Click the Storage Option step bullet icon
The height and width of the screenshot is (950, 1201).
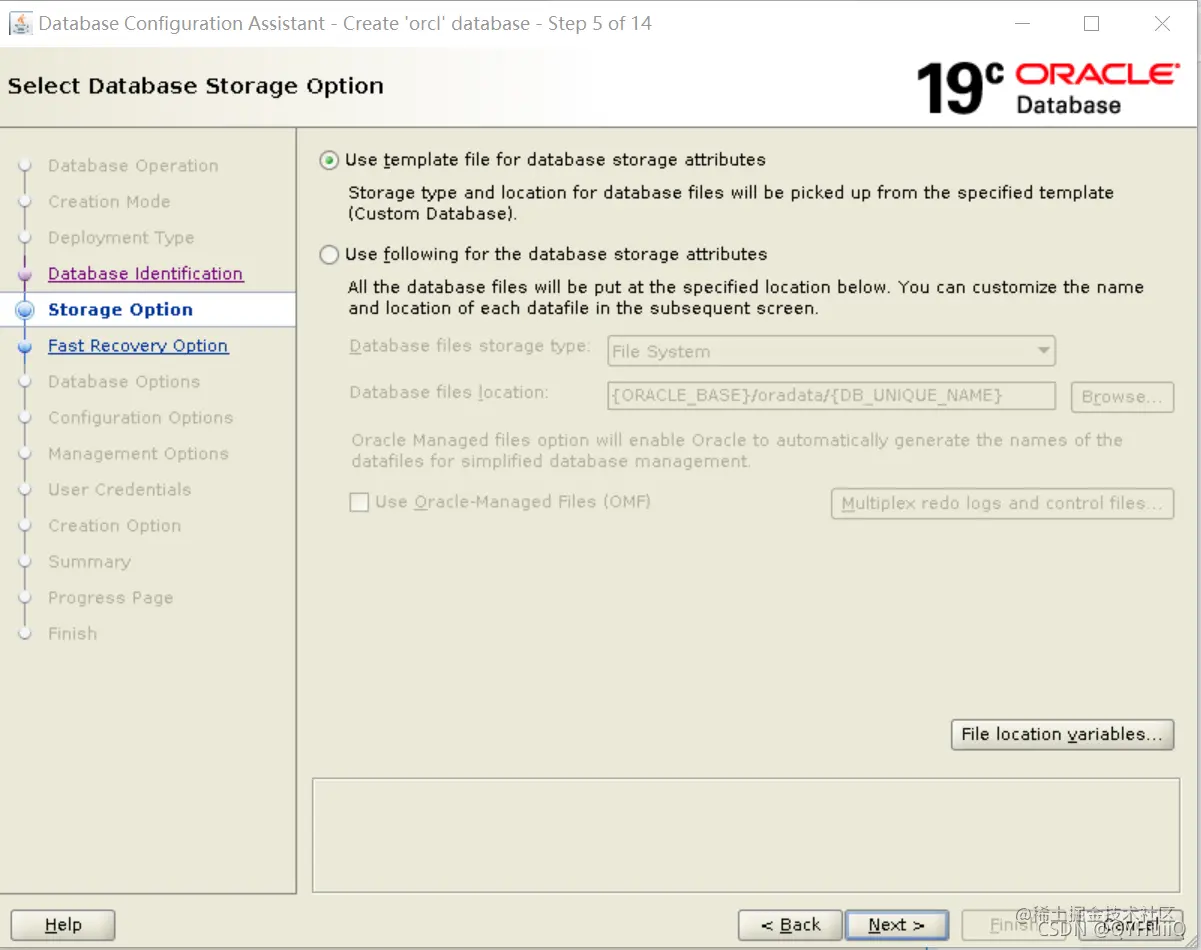(26, 310)
